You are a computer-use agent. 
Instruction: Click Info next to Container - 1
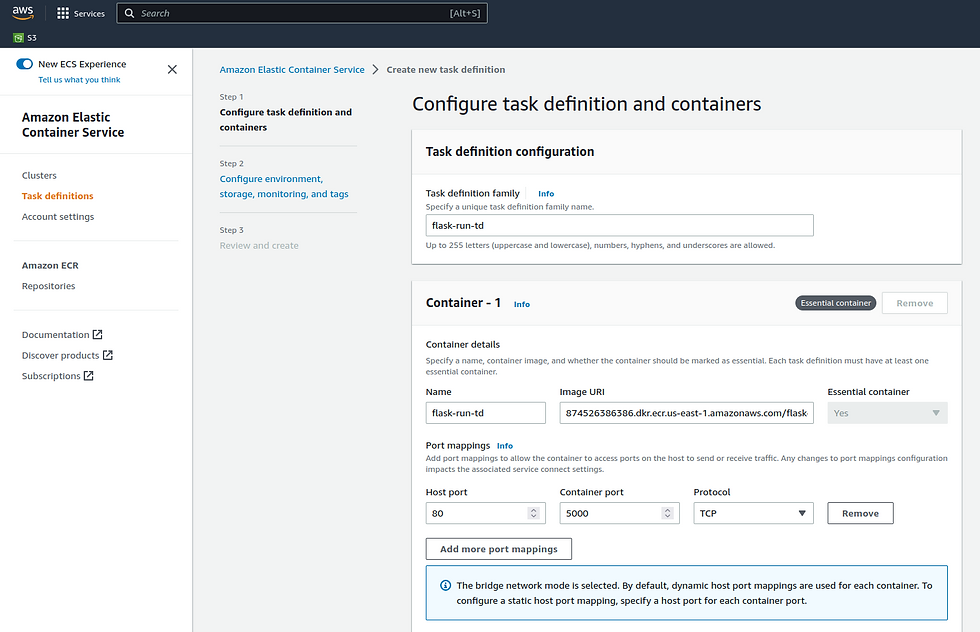point(522,304)
